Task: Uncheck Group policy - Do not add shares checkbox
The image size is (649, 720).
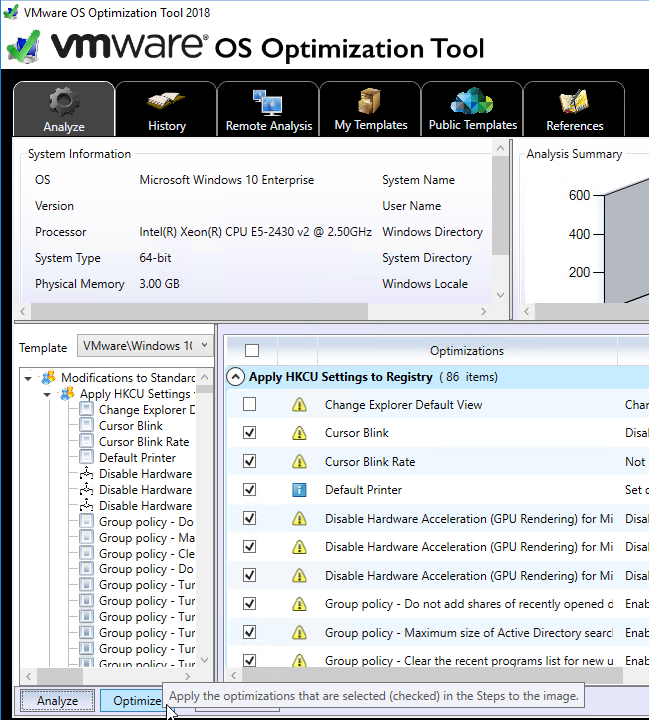Action: click(249, 604)
